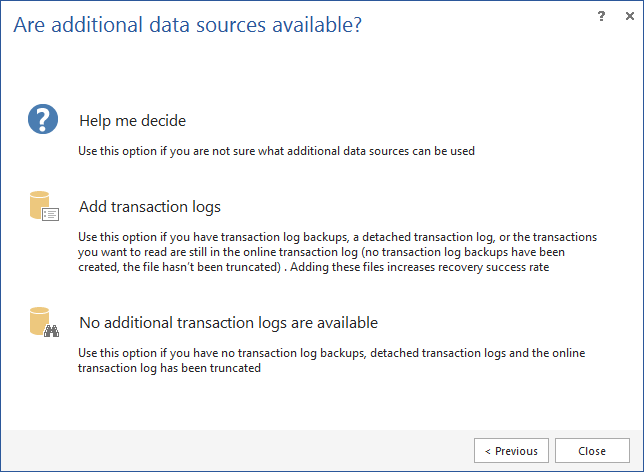Click the Close button in the footer

pyautogui.click(x=592, y=451)
